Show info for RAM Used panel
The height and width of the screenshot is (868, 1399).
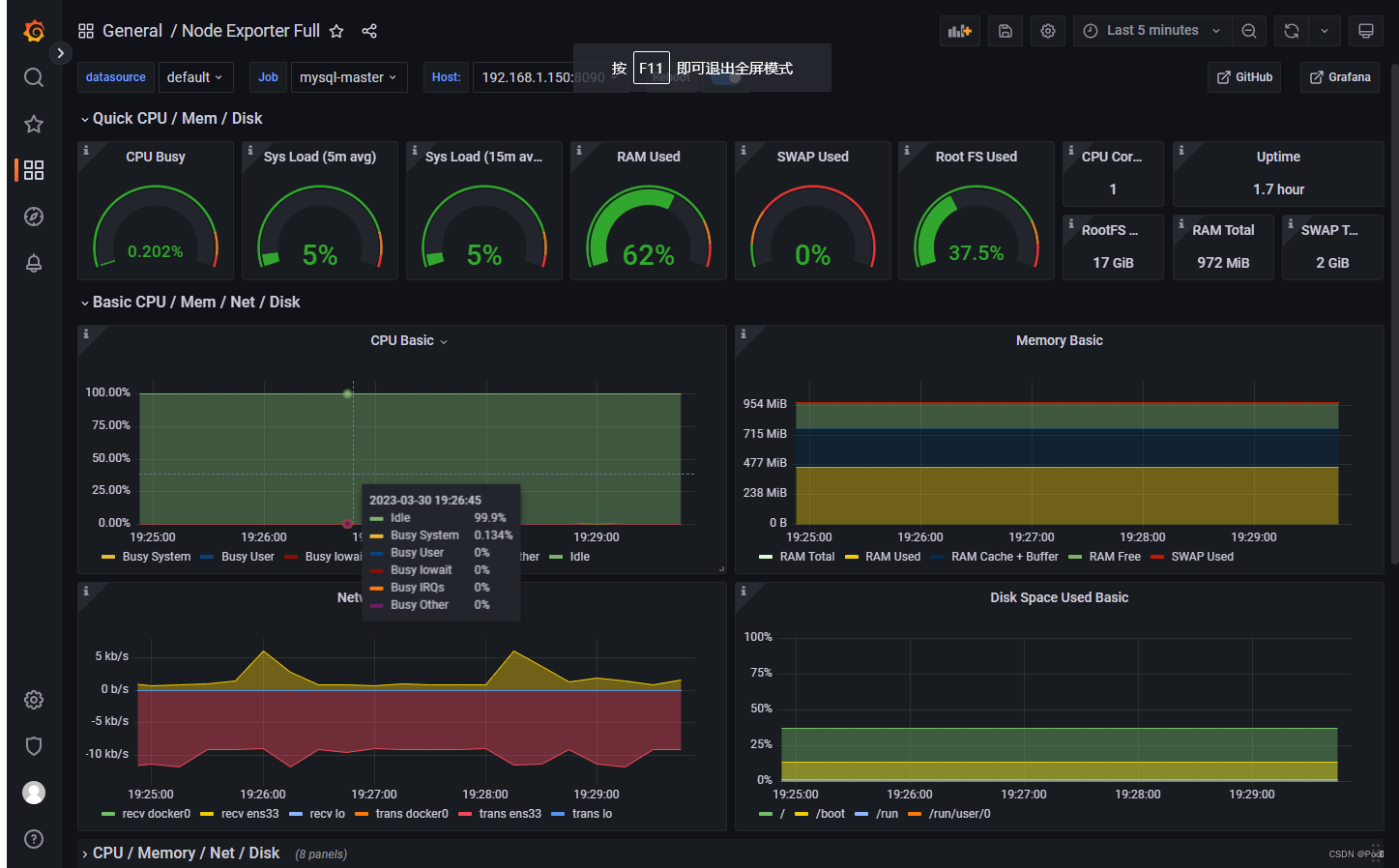point(579,150)
